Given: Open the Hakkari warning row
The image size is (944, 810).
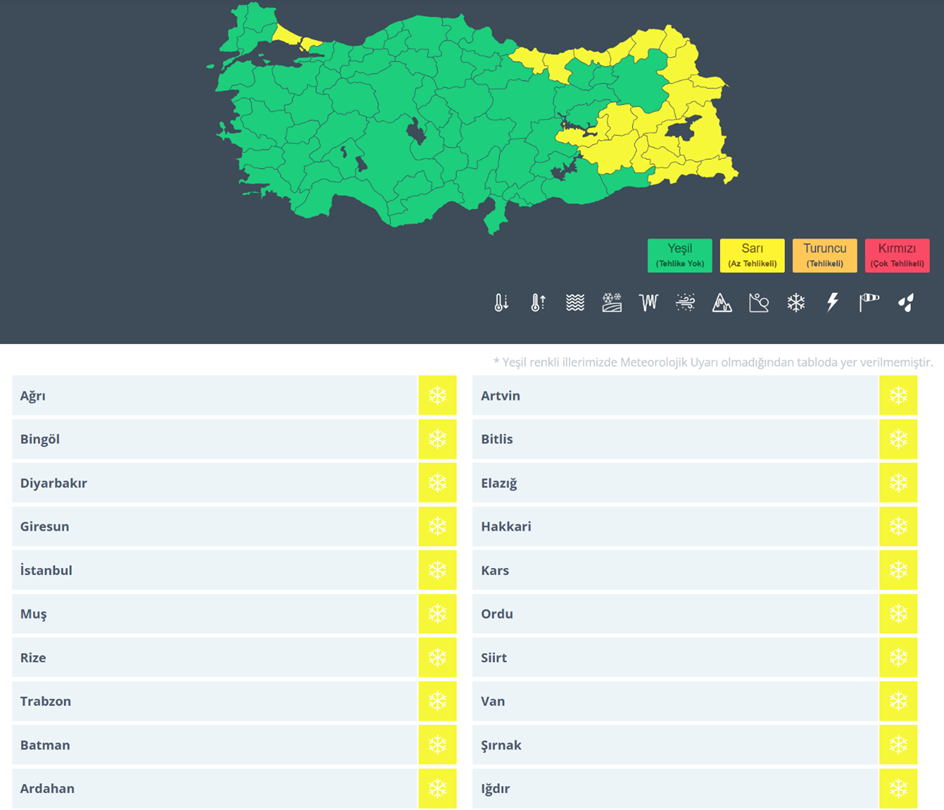Looking at the screenshot, I should (x=675, y=526).
